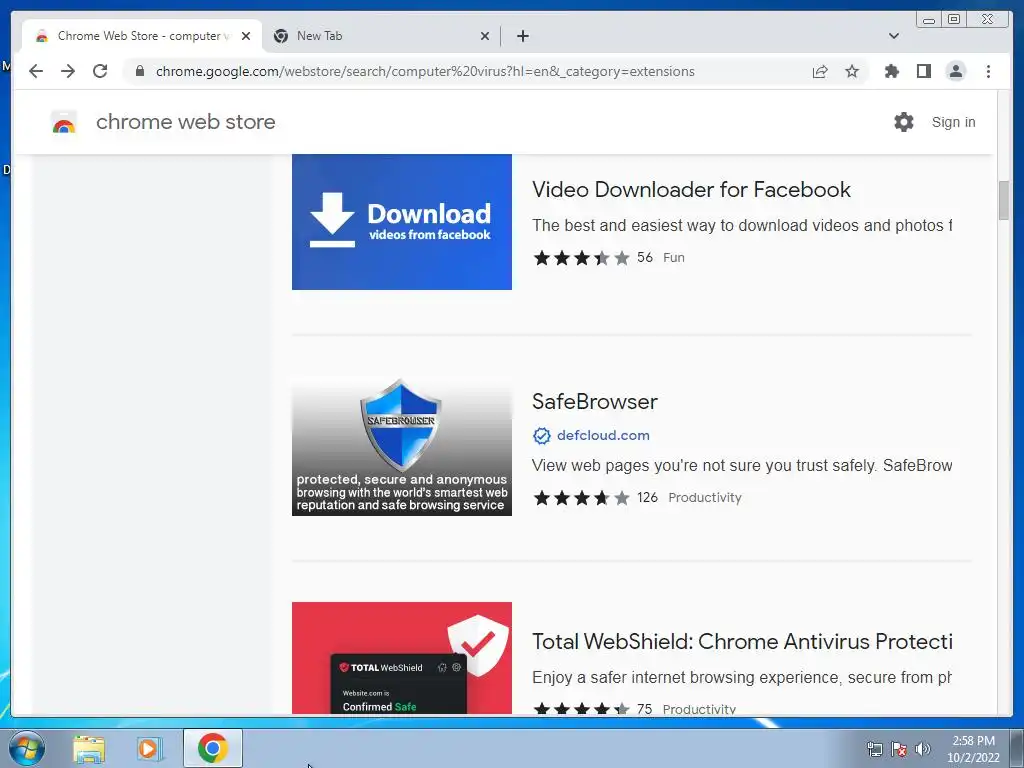Click the 126 ratings count
The image size is (1024, 768).
pos(647,498)
